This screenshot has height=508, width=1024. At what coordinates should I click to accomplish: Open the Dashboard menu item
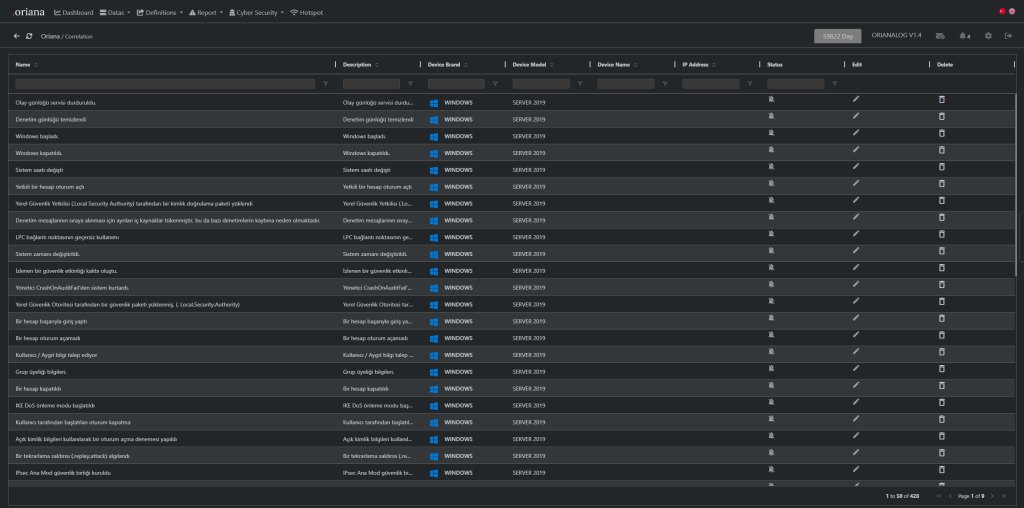coord(72,13)
